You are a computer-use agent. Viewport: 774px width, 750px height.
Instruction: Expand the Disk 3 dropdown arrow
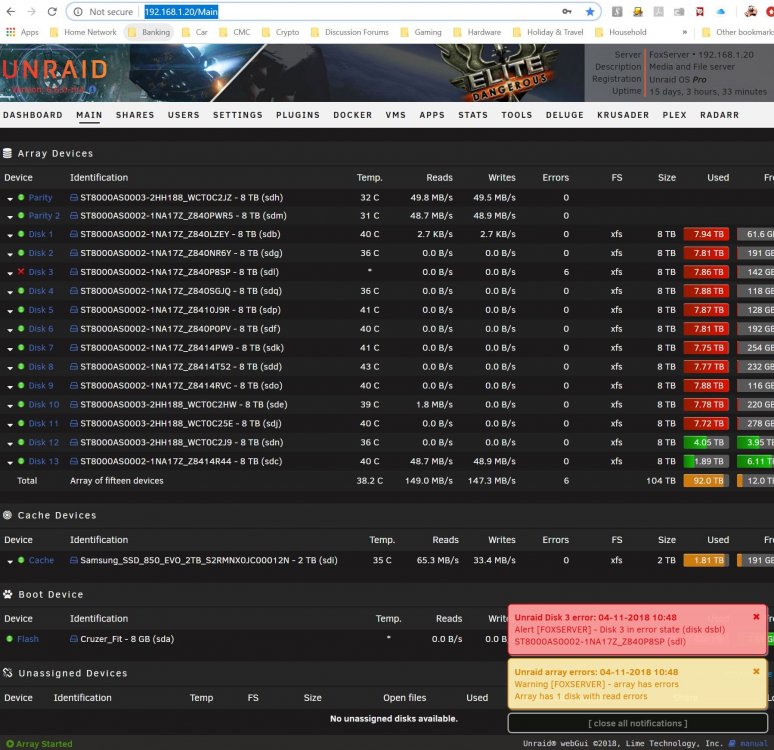pos(10,273)
